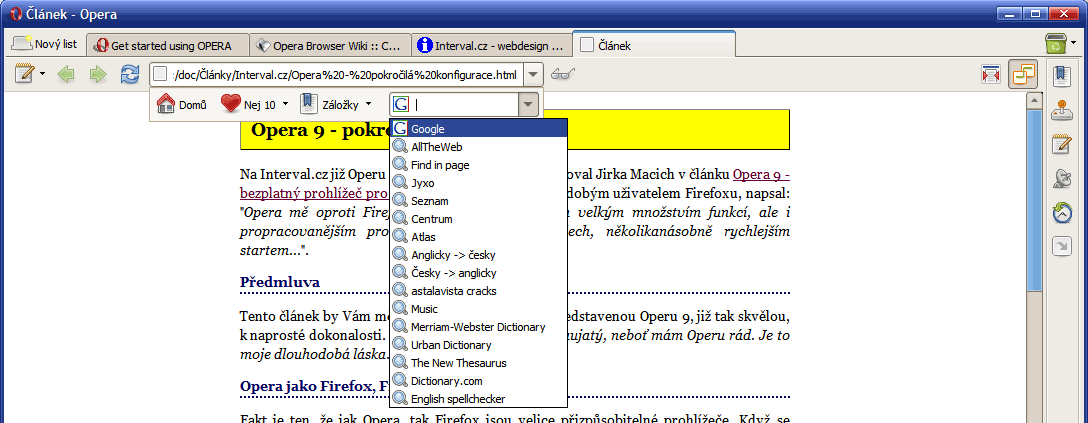Pick Jyxo search engine
1088x423 pixels.
[x=478, y=183]
